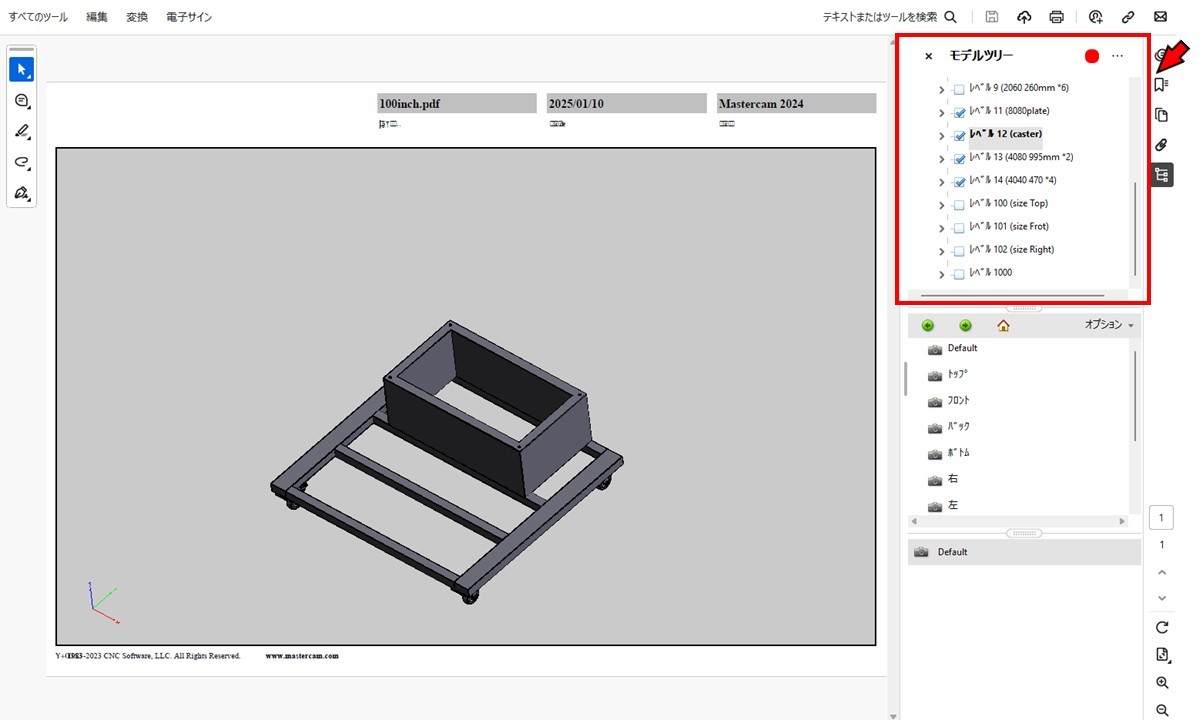
Task: Open the すべてのツール menu
Action: point(37,16)
